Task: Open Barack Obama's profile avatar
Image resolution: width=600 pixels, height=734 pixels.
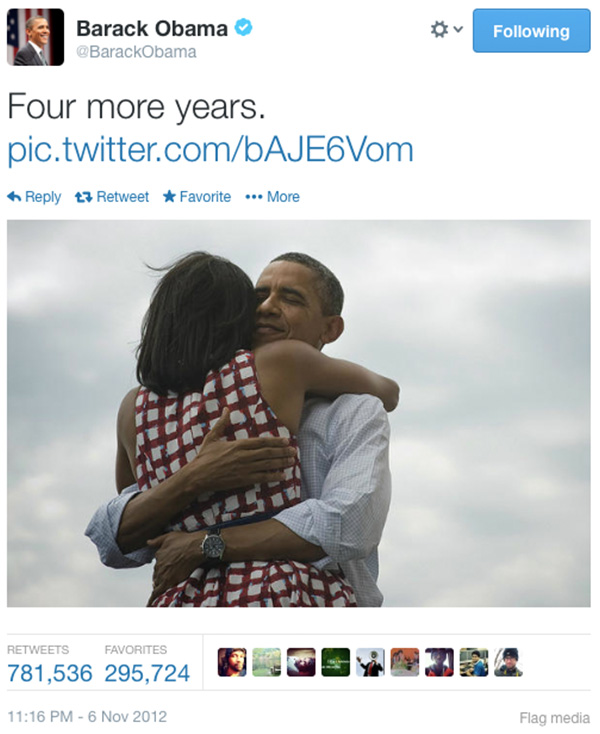Action: pyautogui.click(x=36, y=37)
